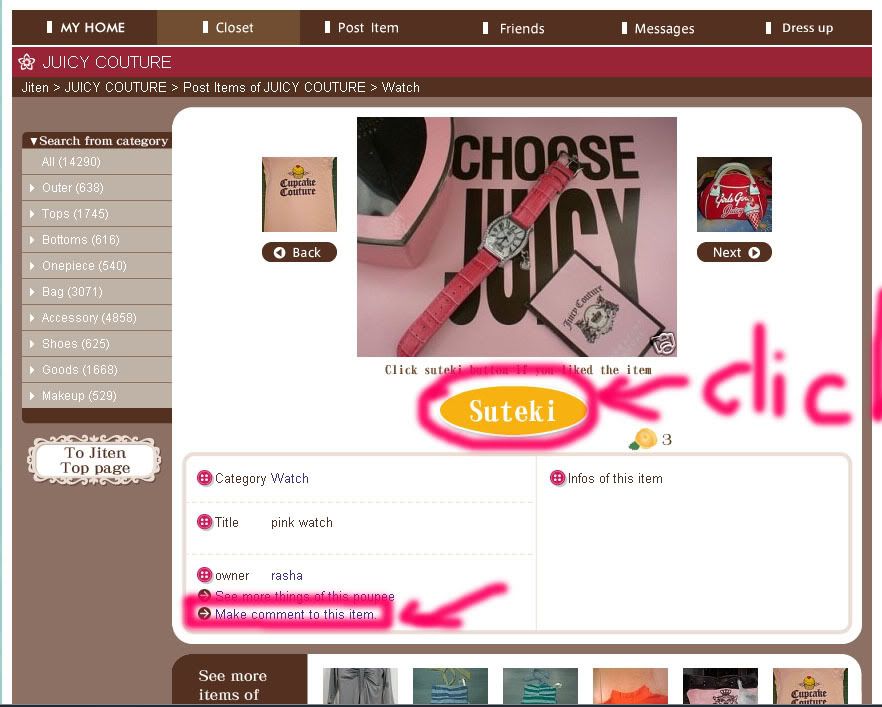Open the Cupcake Couture shirt thumbnail
882x707 pixels.
pyautogui.click(x=299, y=194)
